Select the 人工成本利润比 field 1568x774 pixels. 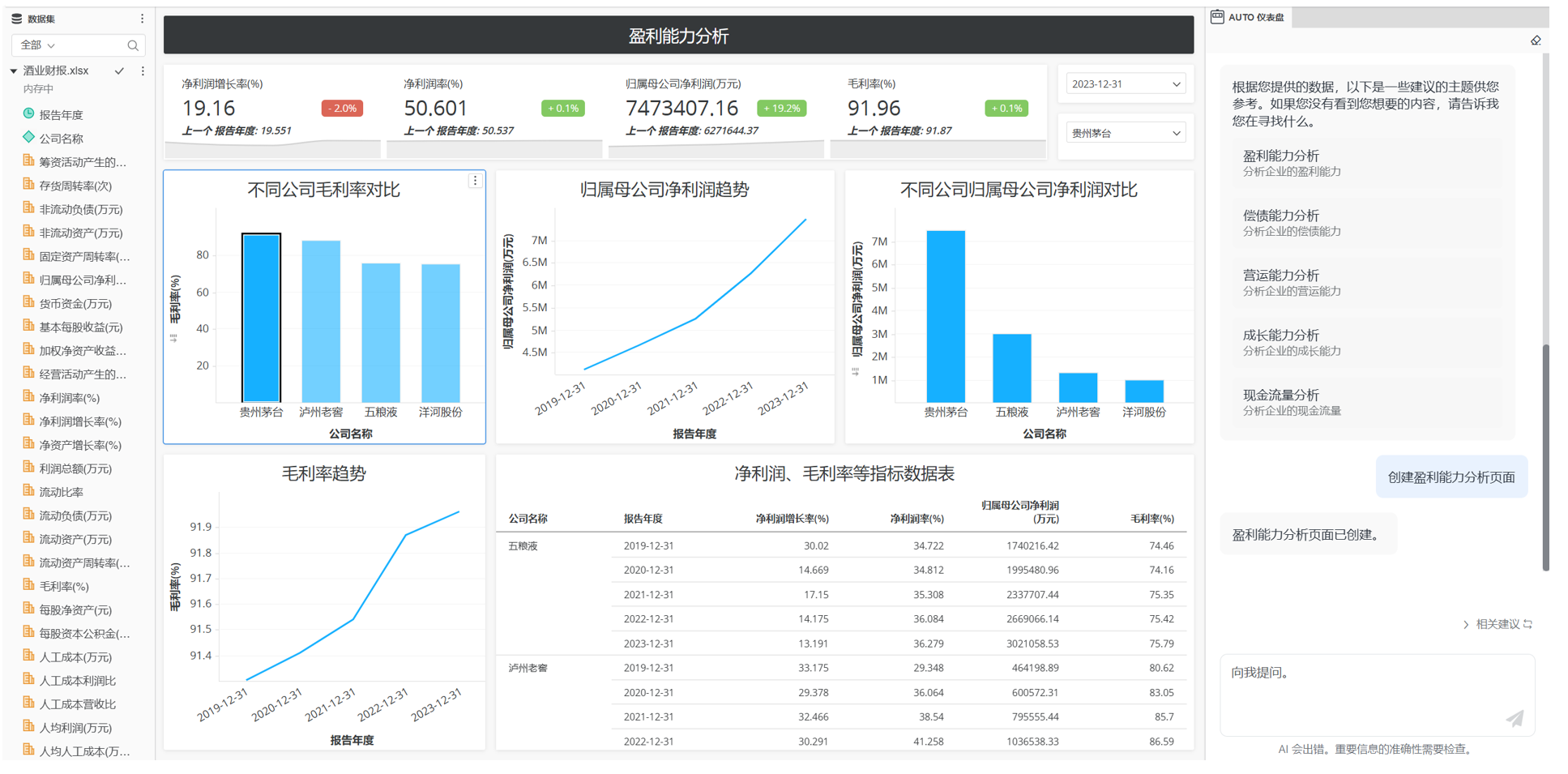pos(78,681)
